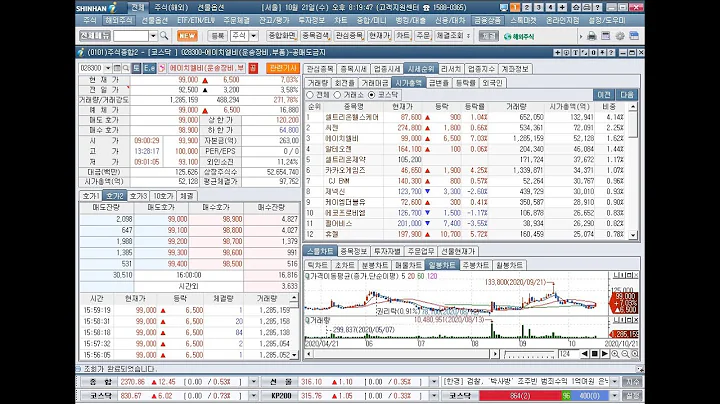720x404 pixels.
Task: Click the E.e icon next to the stock code
Action: click(x=149, y=68)
